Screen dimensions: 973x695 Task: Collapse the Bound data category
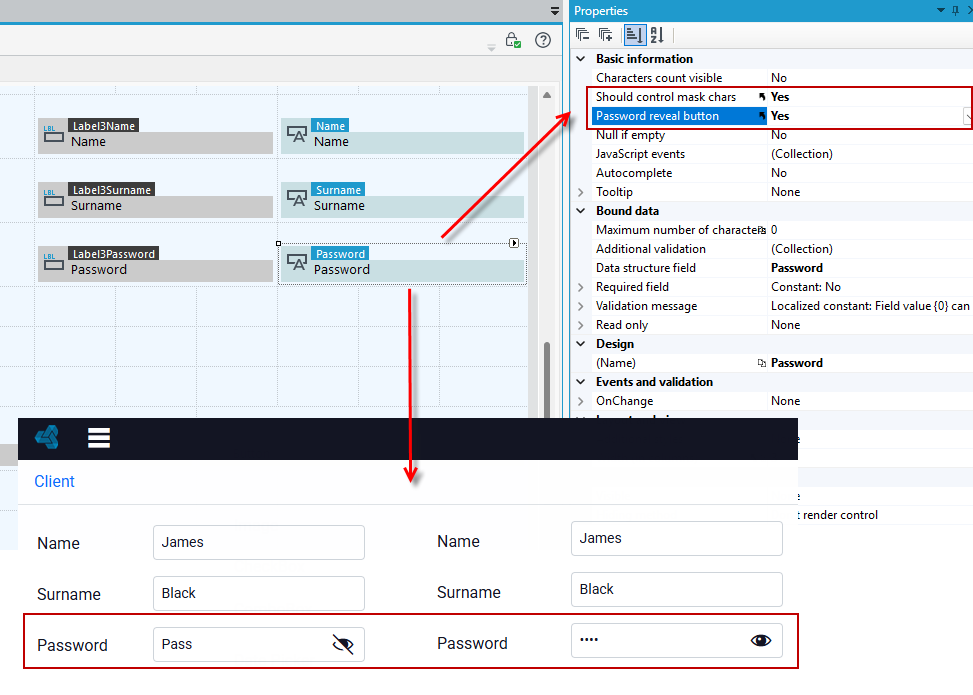pyautogui.click(x=581, y=211)
